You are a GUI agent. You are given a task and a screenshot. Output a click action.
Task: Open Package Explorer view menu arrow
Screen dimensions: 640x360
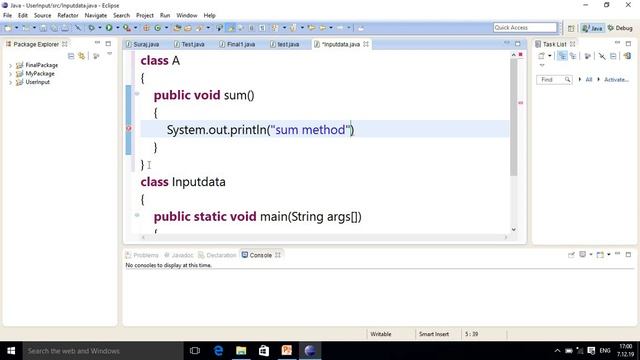pyautogui.click(x=109, y=54)
